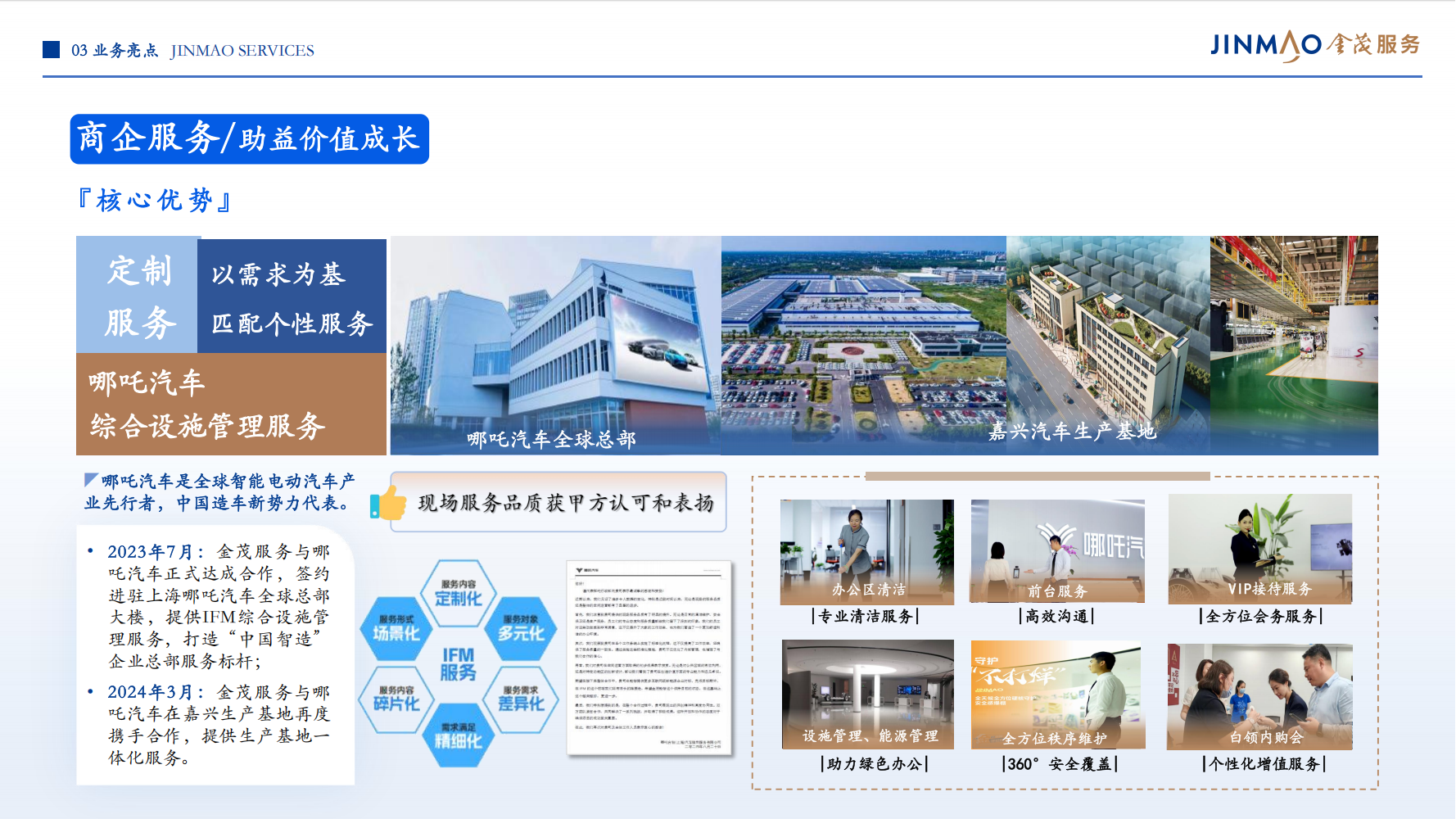Open the VIP接待服务 photo
This screenshot has width=1456, height=819.
tap(1260, 549)
